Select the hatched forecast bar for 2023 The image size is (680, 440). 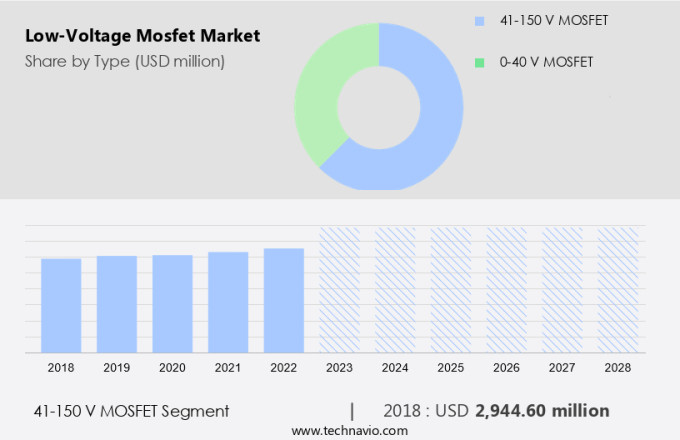339,290
